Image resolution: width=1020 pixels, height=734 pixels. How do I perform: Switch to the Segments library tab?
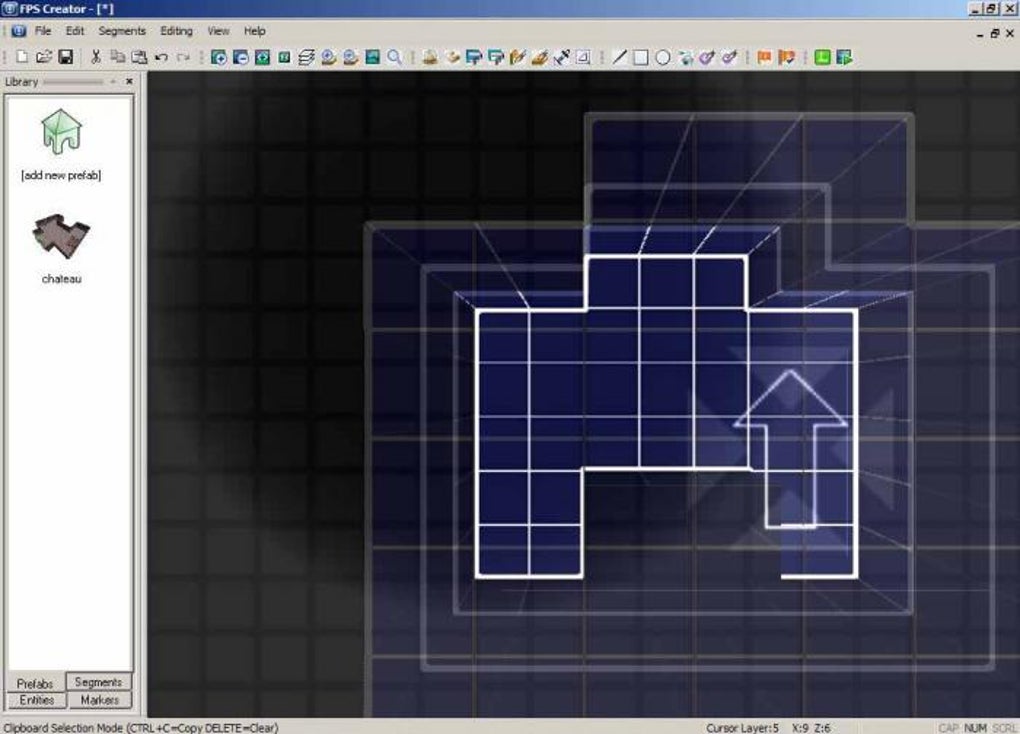98,682
